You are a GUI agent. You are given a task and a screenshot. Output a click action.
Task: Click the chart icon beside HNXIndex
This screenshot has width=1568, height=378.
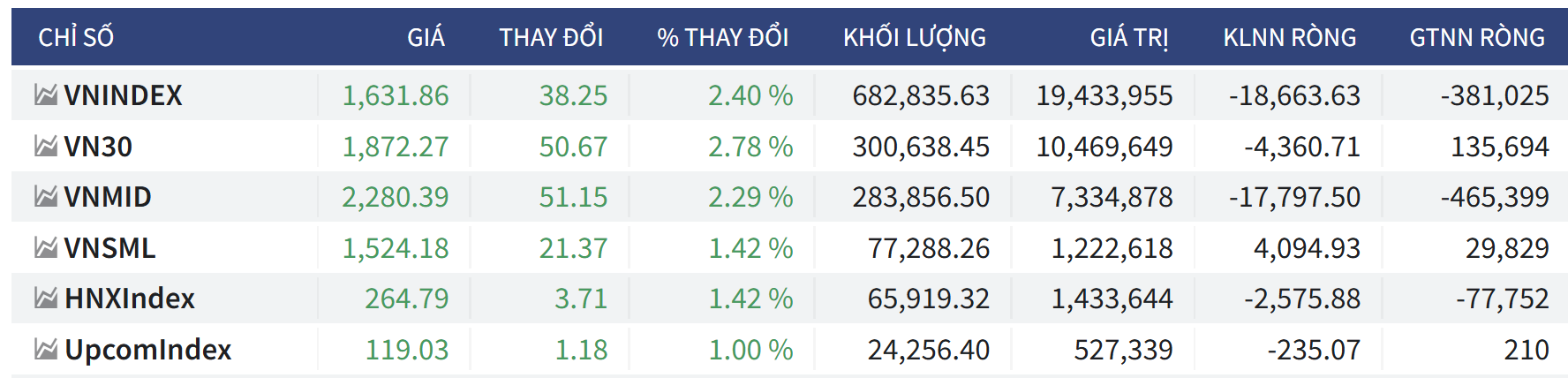46,299
